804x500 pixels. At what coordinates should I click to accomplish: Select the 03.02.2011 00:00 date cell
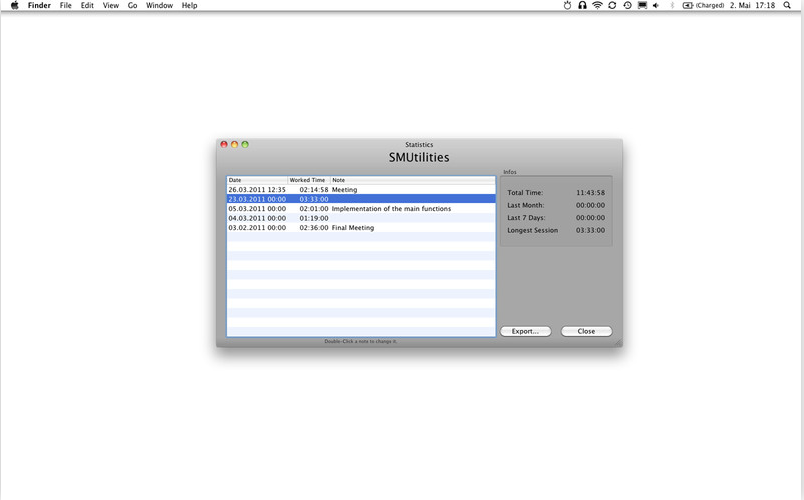257,228
